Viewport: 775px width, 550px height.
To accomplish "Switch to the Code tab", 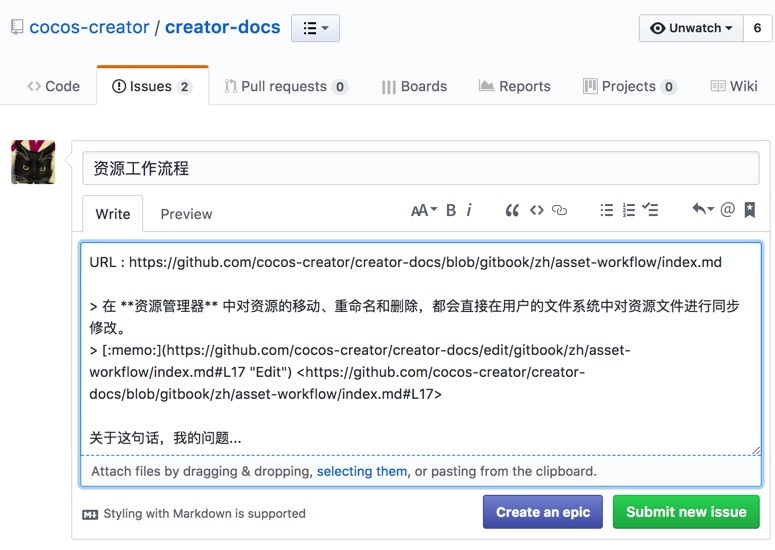I will pyautogui.click(x=53, y=86).
